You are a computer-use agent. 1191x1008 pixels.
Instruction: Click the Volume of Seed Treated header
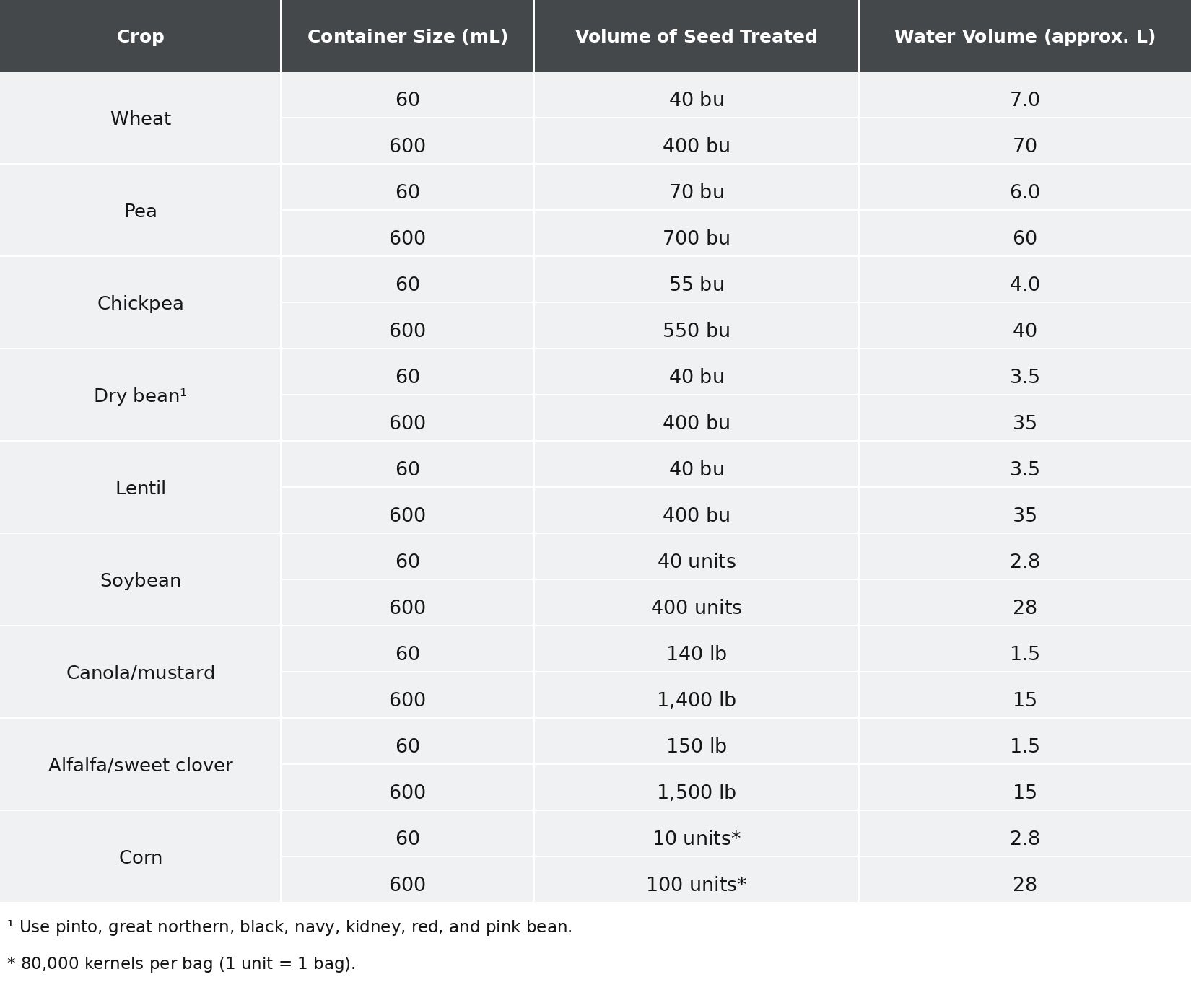(696, 36)
